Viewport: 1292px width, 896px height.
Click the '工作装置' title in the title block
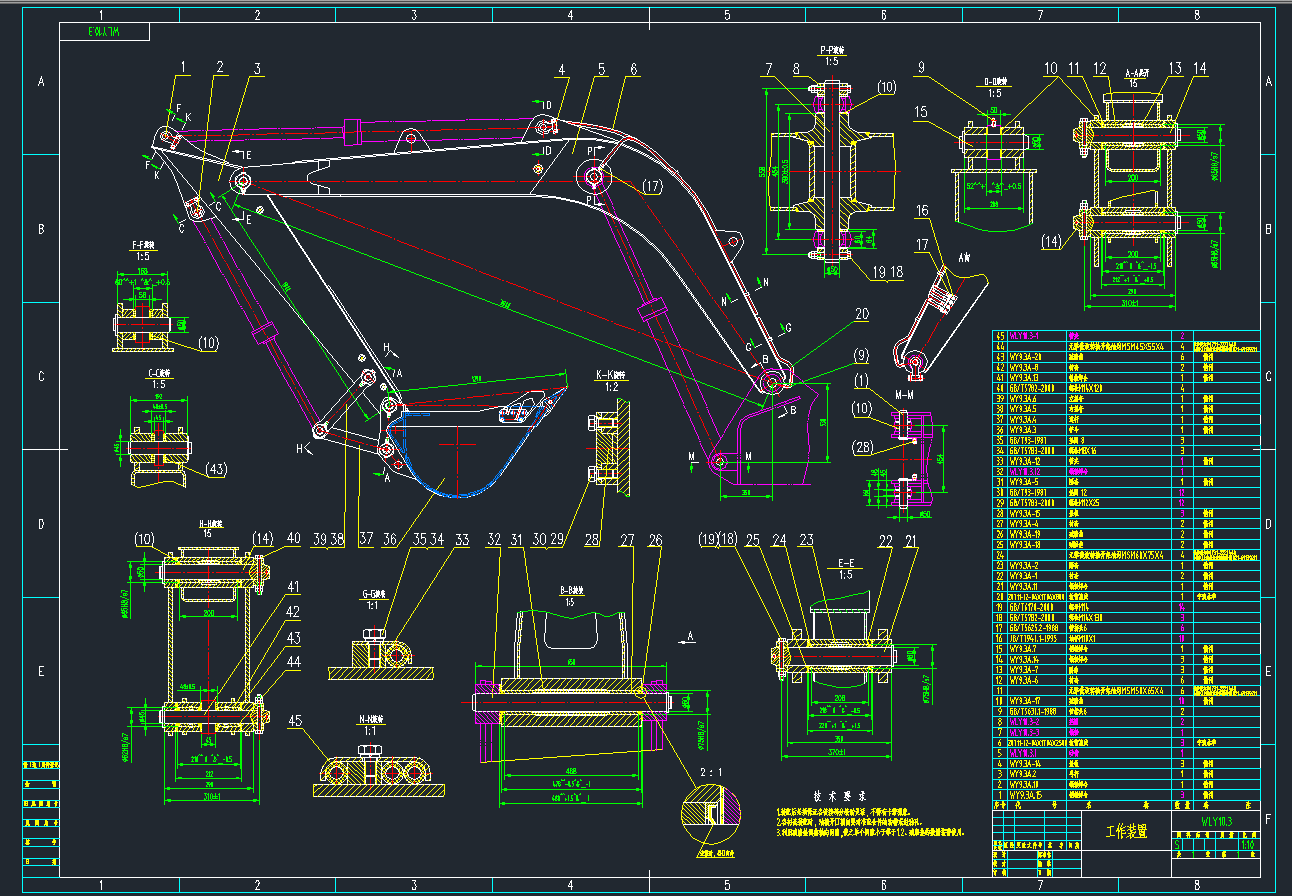pos(1125,830)
